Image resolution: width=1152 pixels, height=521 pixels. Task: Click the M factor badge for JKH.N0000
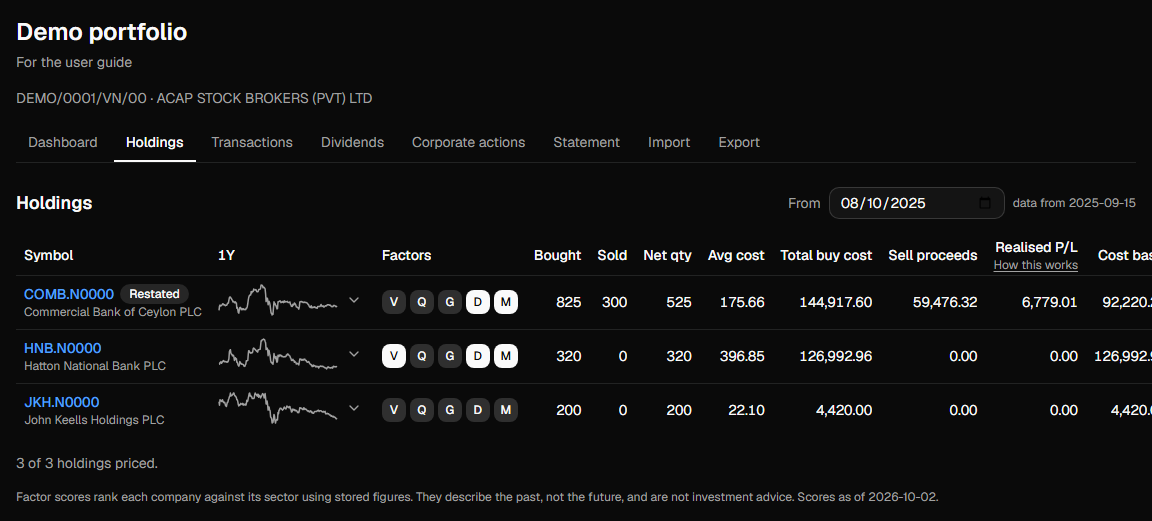(505, 410)
